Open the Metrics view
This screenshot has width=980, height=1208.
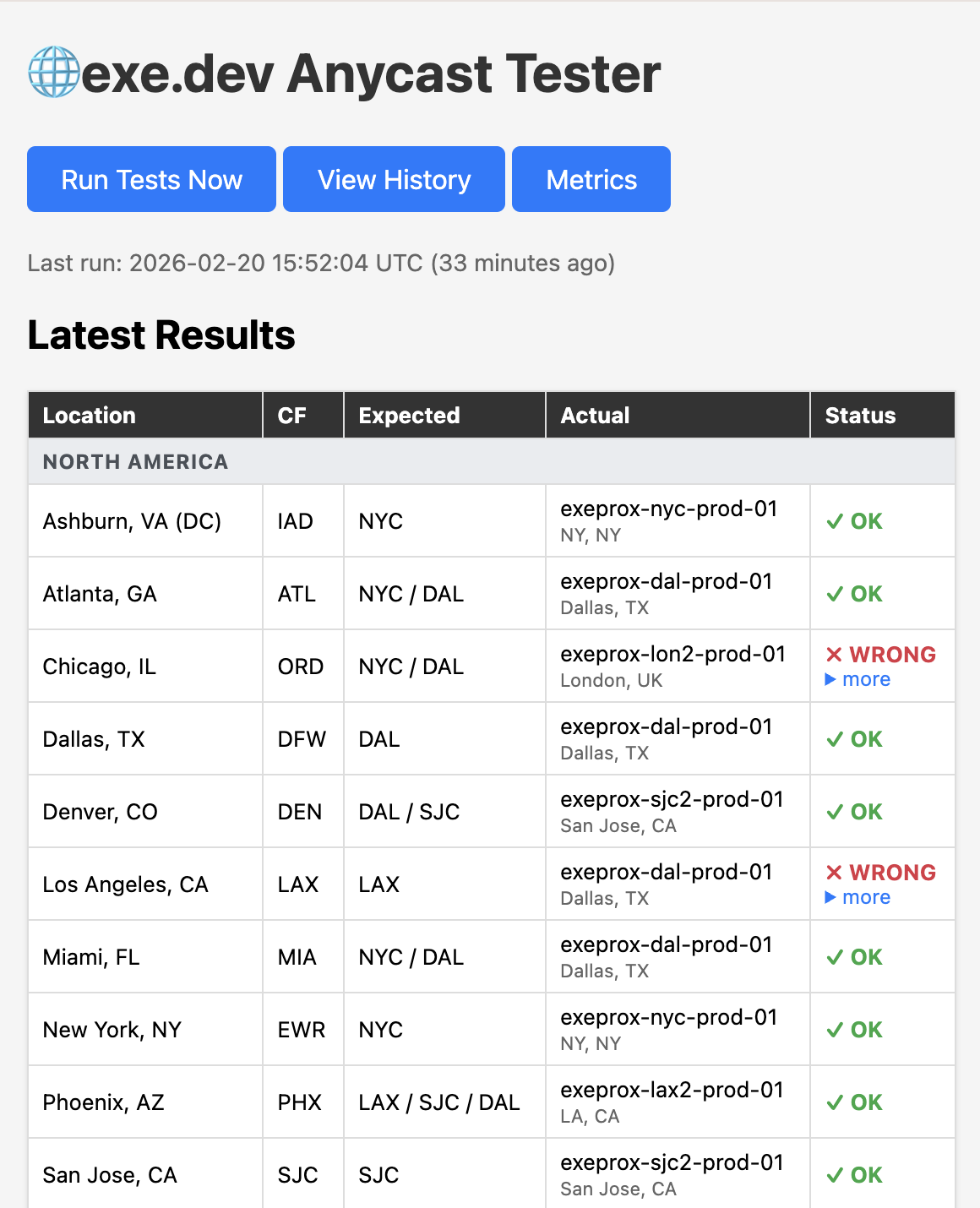tap(591, 179)
